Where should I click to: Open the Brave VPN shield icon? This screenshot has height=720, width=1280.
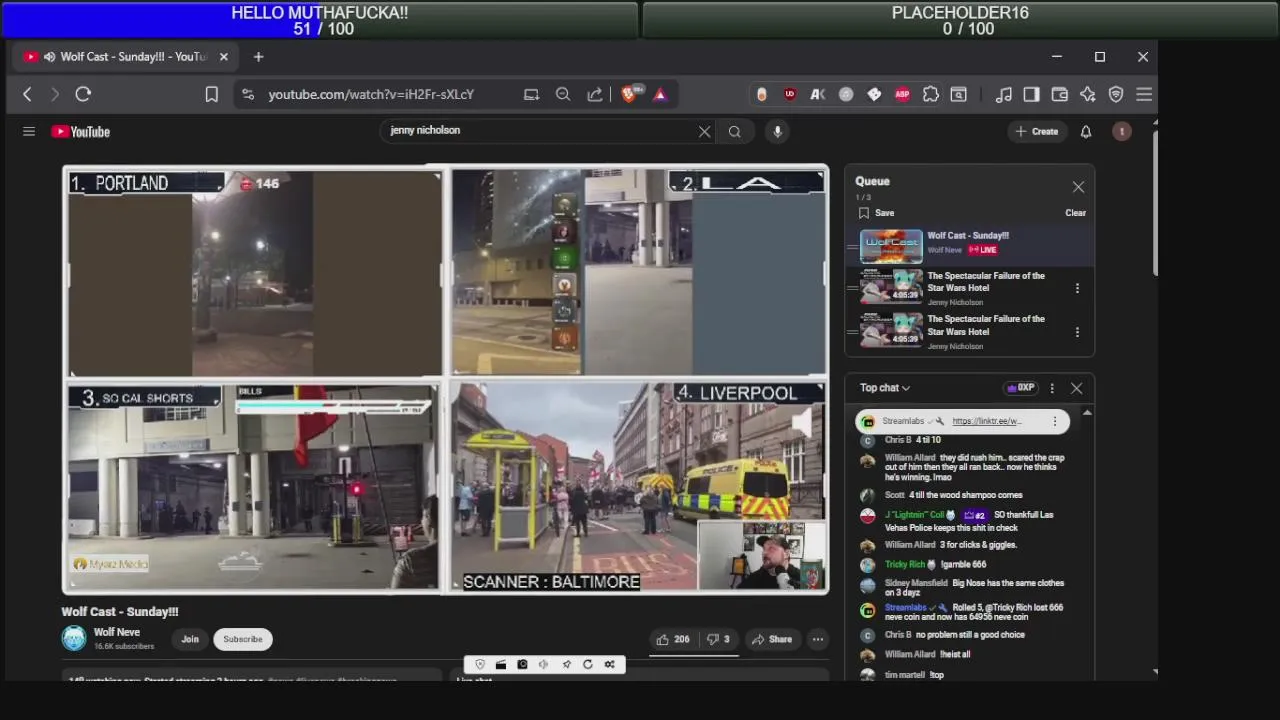click(x=1116, y=94)
